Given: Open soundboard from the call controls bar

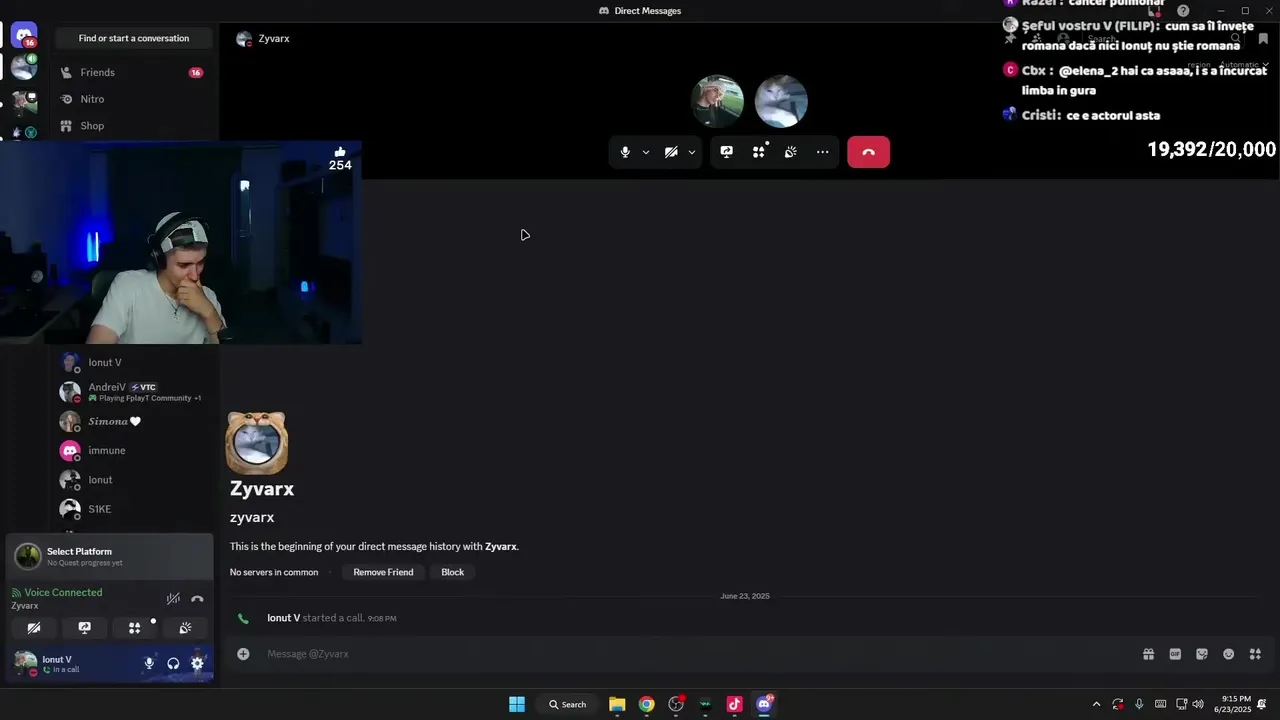Looking at the screenshot, I should tap(791, 152).
